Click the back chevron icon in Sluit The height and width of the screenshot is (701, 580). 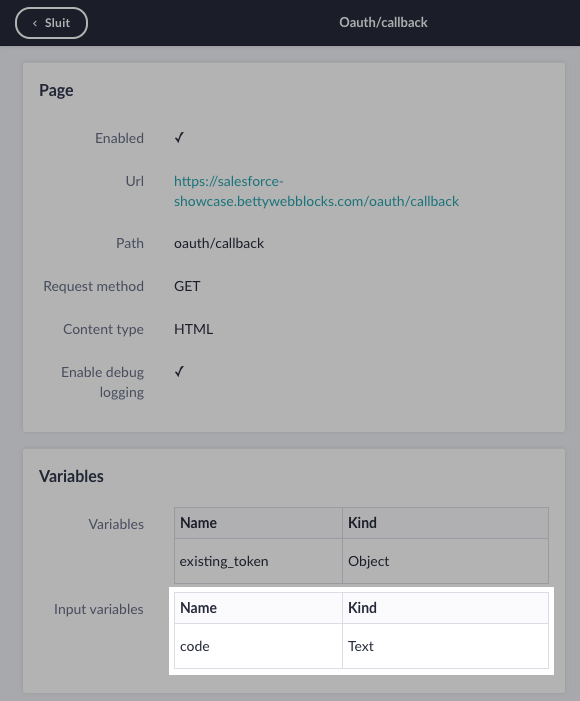tap(35, 23)
